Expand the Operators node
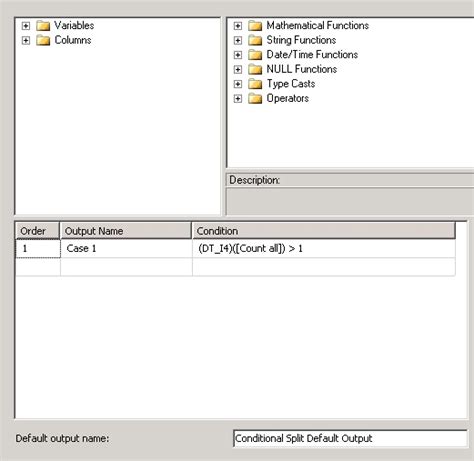The height and width of the screenshot is (461, 474). [x=238, y=98]
